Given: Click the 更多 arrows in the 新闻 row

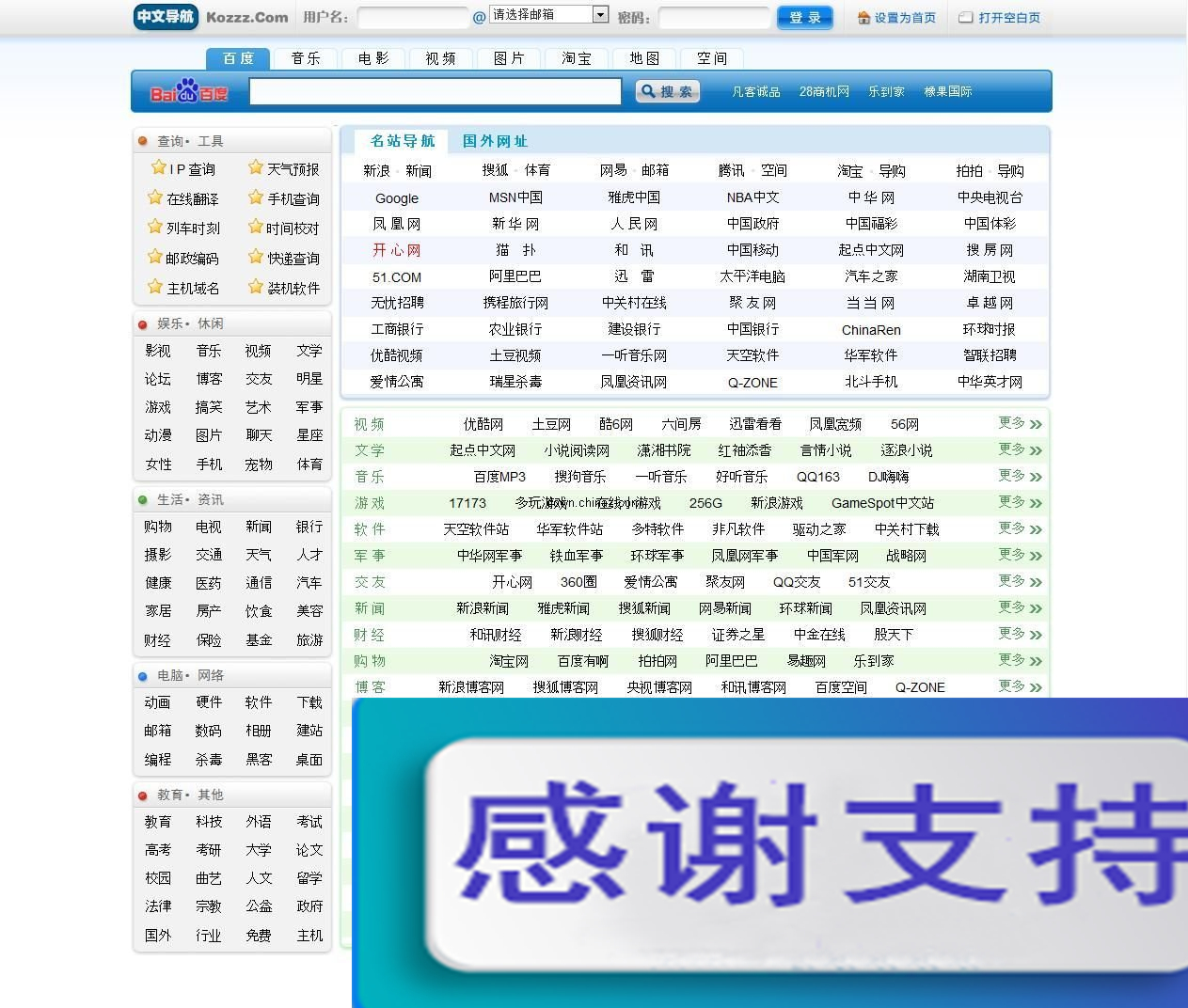Looking at the screenshot, I should (x=1036, y=608).
